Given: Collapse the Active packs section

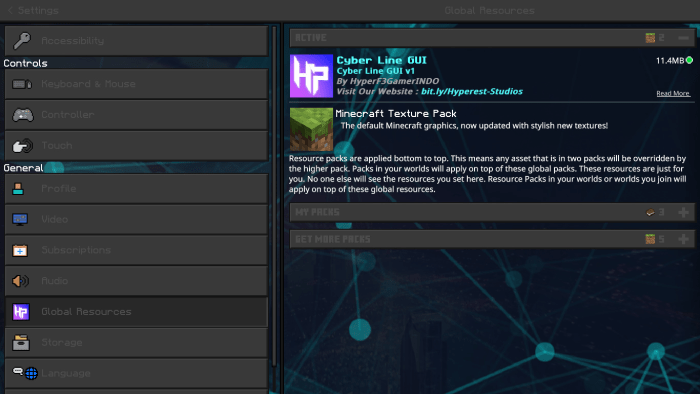Looking at the screenshot, I should [683, 38].
